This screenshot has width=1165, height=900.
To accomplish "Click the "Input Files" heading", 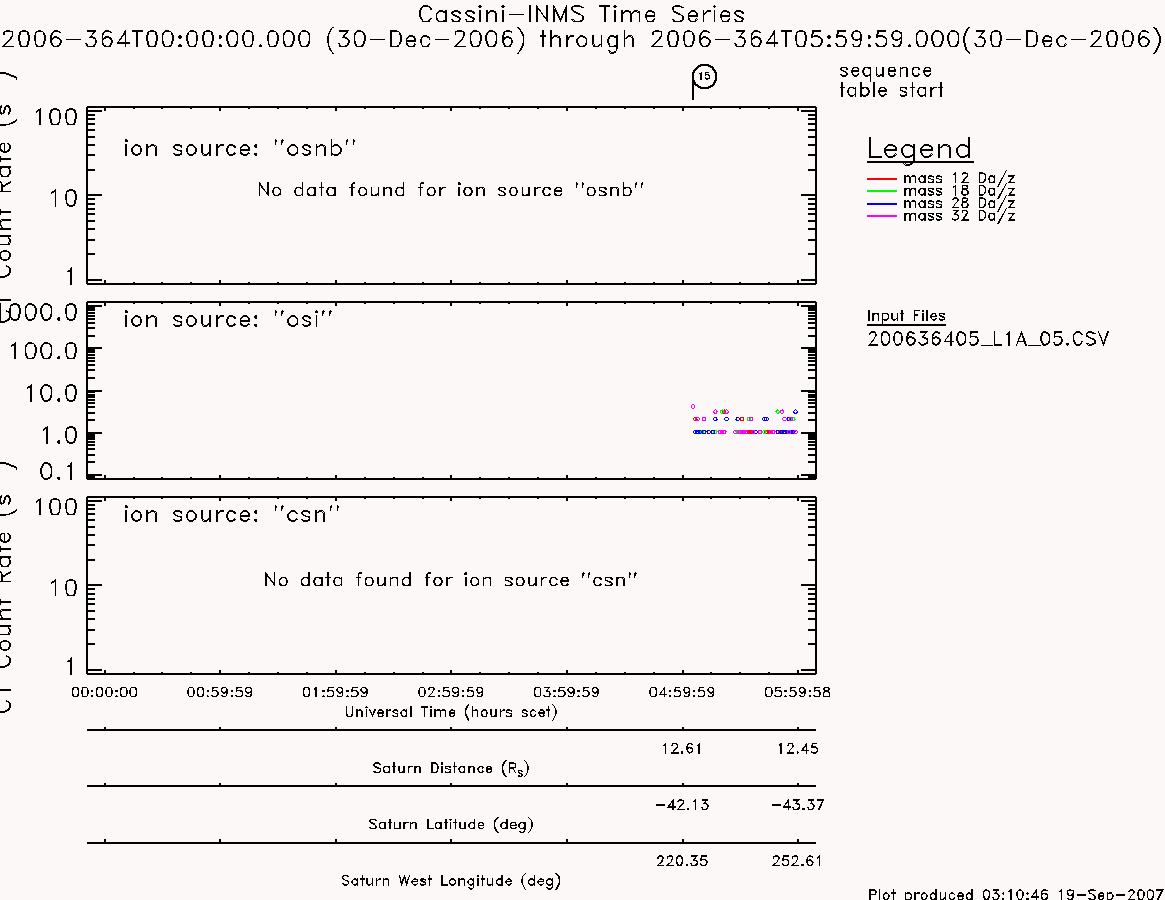I will [906, 316].
